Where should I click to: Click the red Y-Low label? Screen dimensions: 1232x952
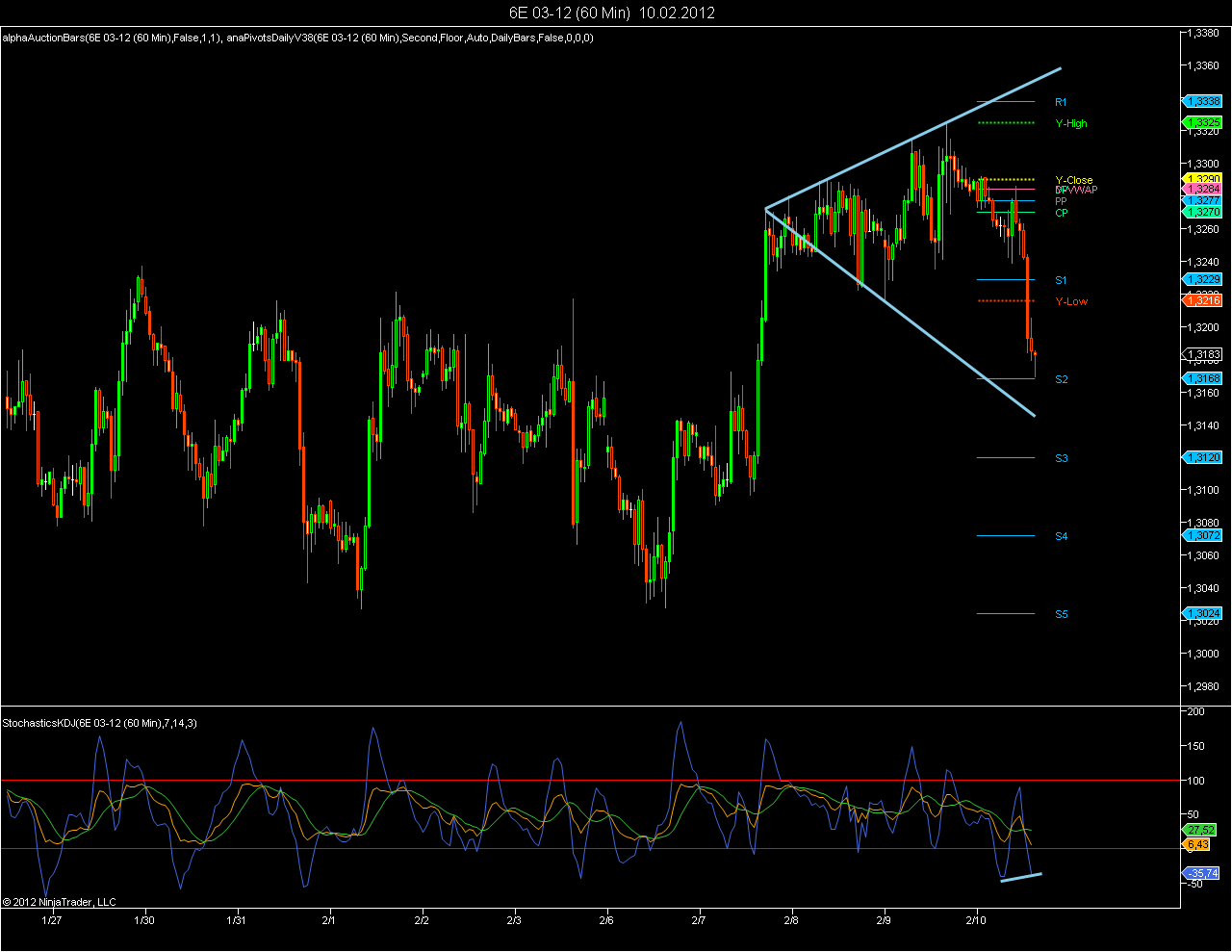point(1071,301)
